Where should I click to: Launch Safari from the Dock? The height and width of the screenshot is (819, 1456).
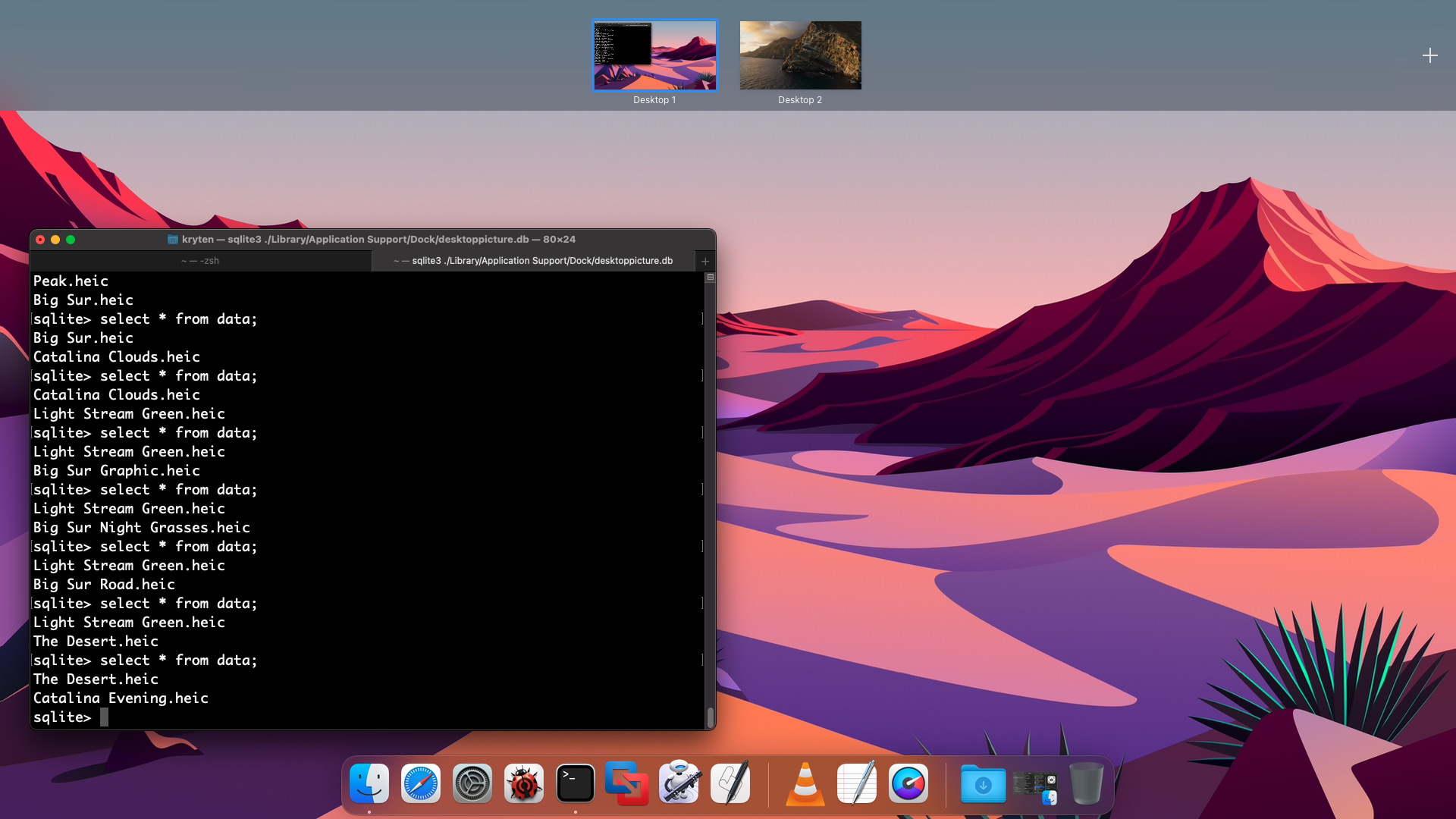coord(421,783)
